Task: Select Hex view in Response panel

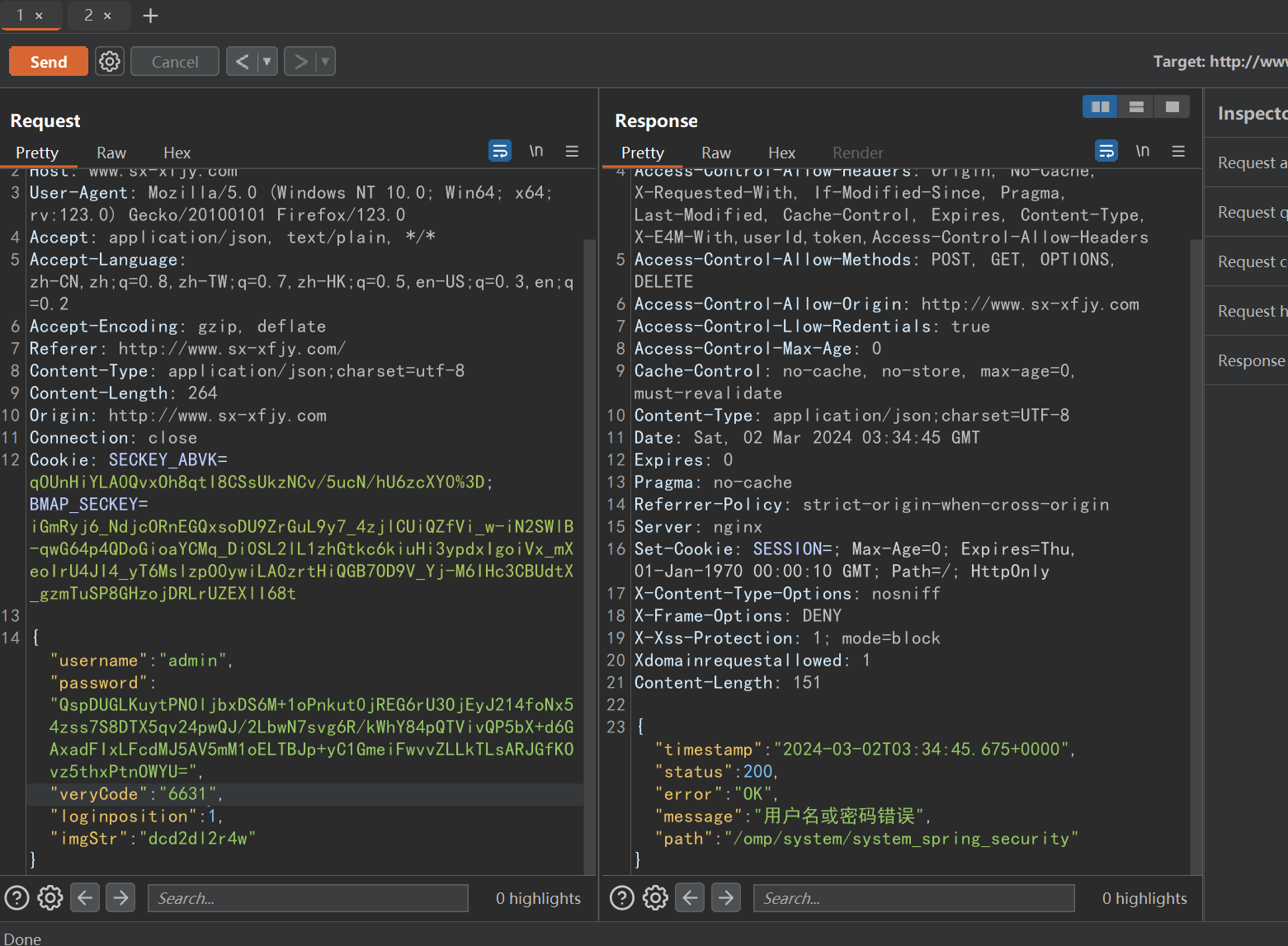Action: (781, 153)
